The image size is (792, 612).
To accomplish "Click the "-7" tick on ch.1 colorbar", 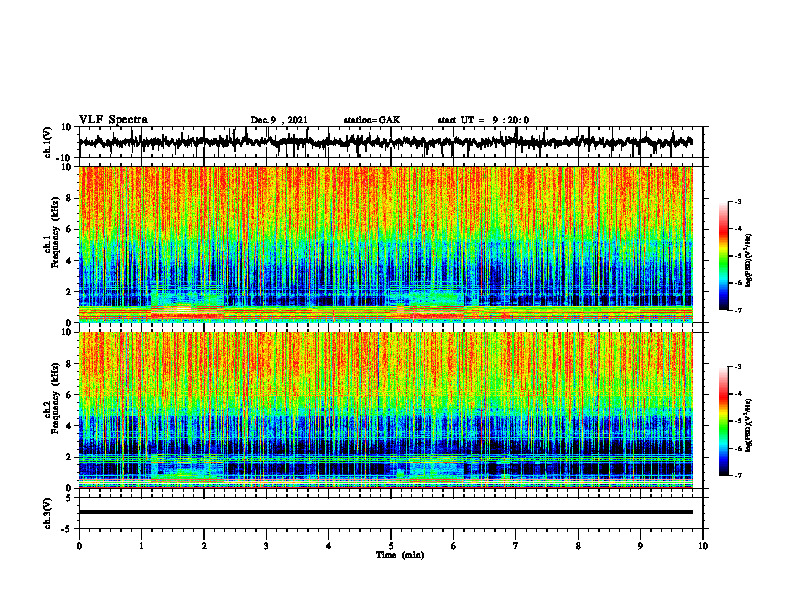I will click(737, 310).
